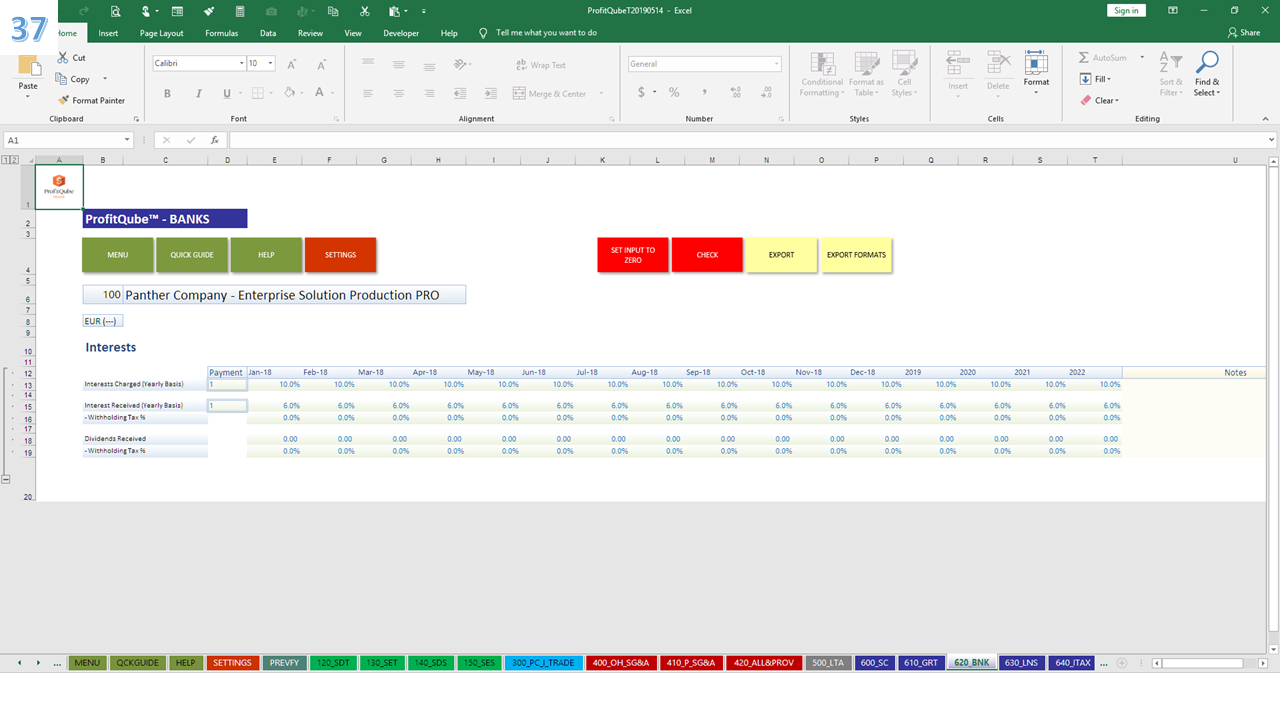Add a new sheet with plus button
The width and height of the screenshot is (1280, 720).
coord(1122,663)
